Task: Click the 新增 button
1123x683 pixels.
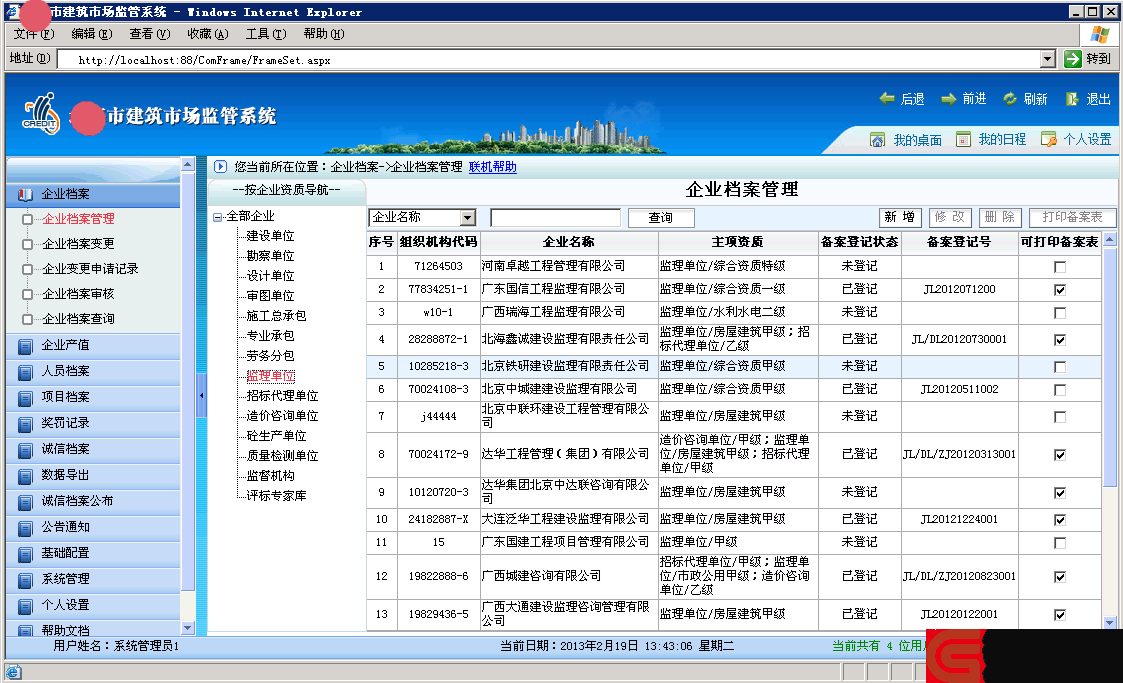Action: [x=900, y=217]
